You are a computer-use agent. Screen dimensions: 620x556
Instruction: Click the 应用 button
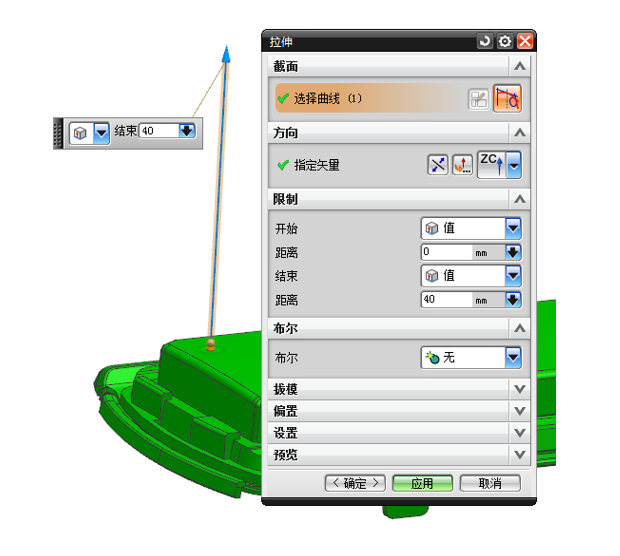click(x=422, y=483)
